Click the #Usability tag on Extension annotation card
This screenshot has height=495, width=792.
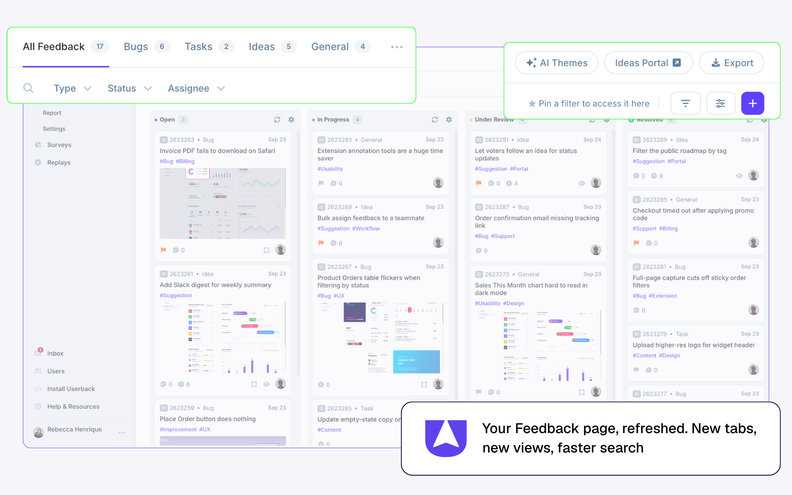point(330,169)
